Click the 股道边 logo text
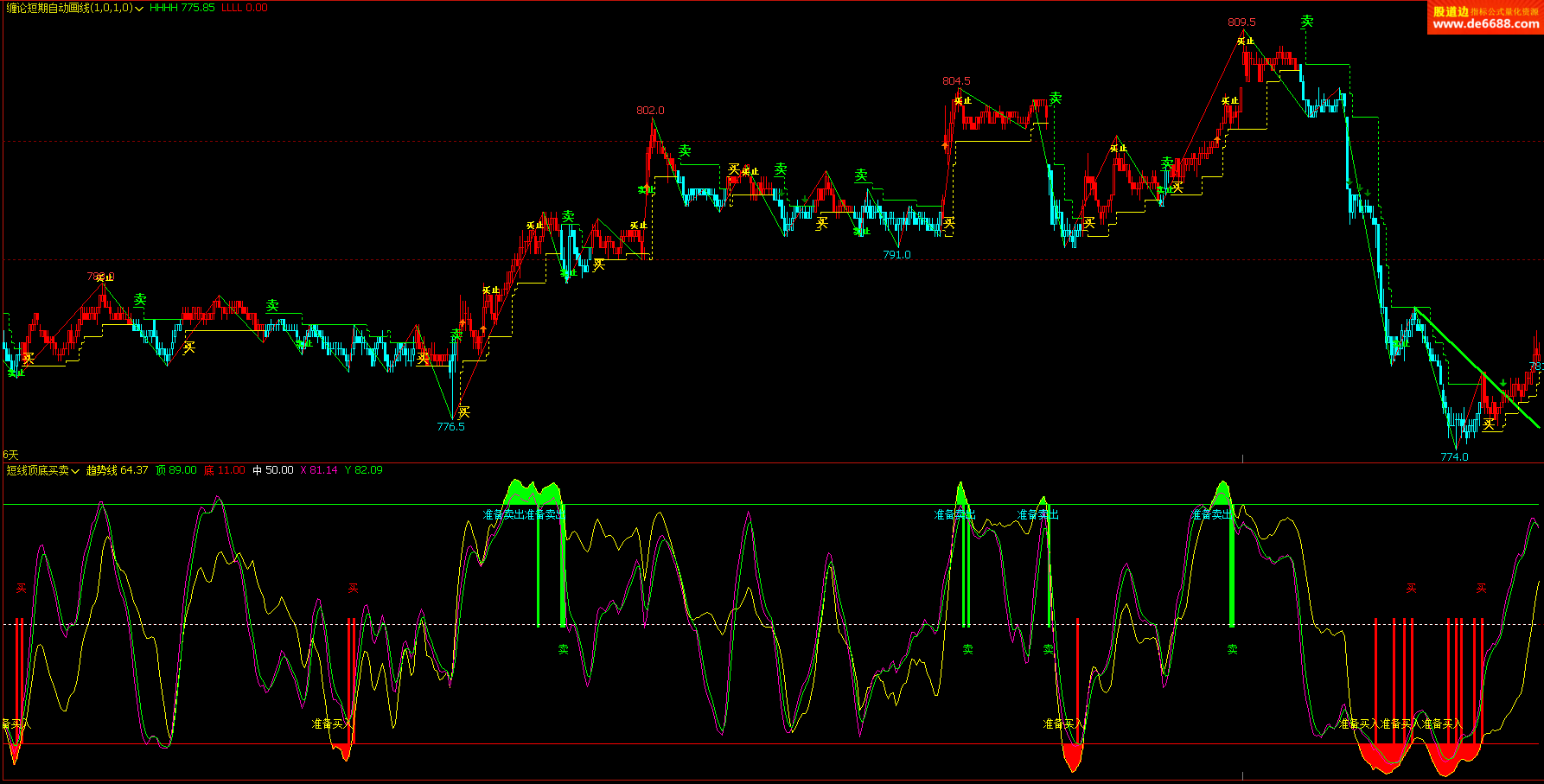 click(1451, 11)
